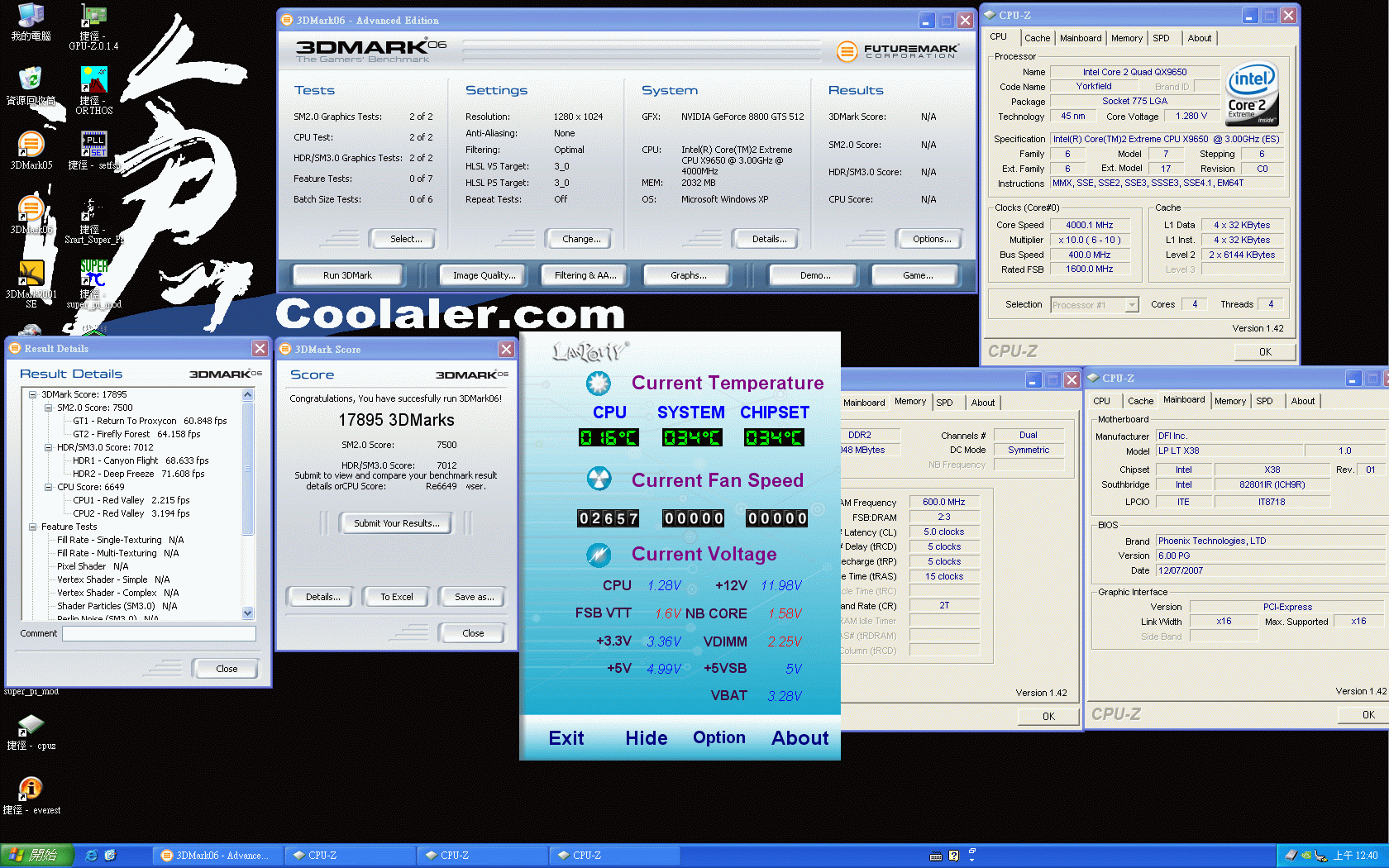1389x868 pixels.
Task: Click Exit in the LanParty monitor panel
Action: [566, 738]
